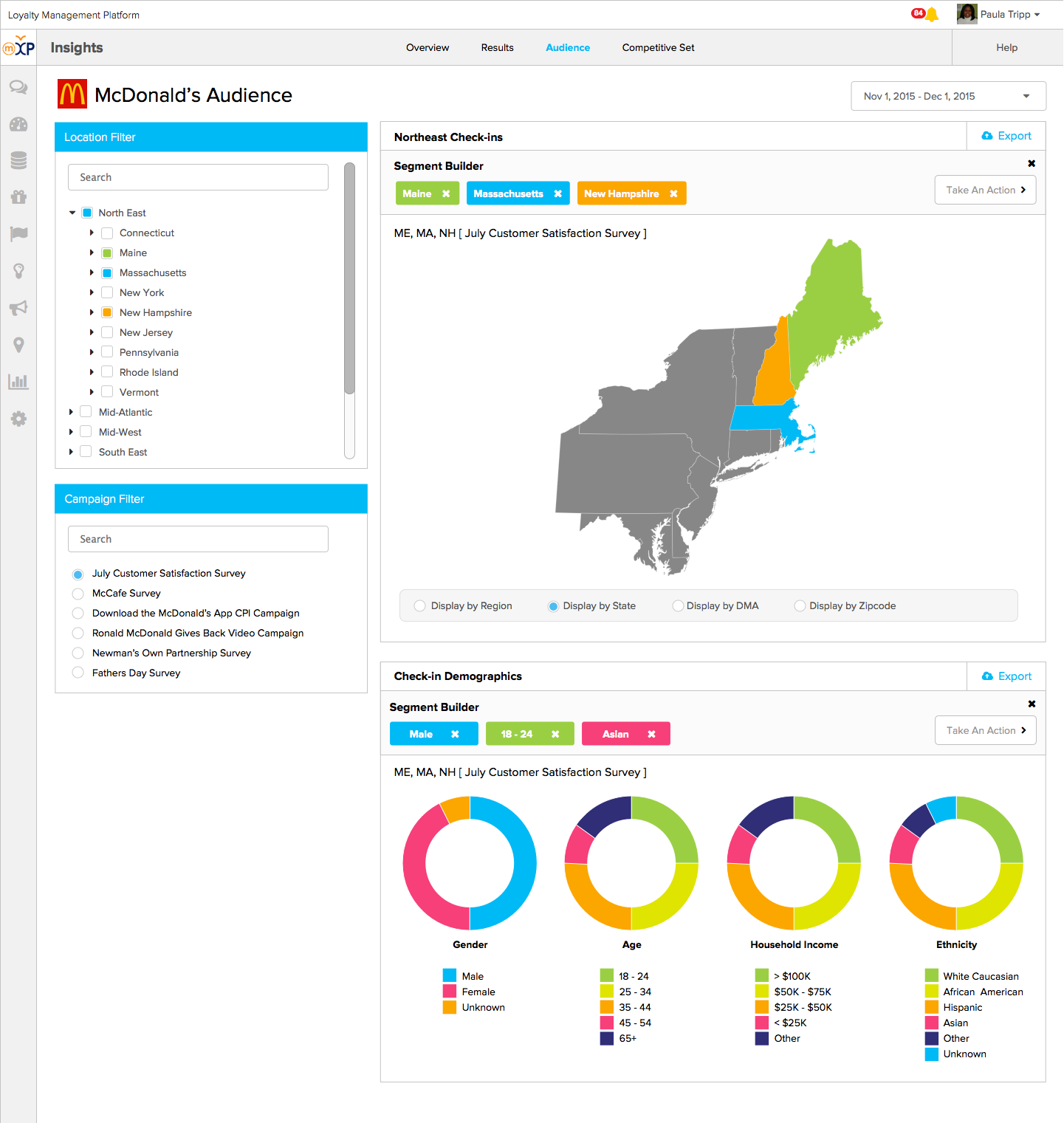Screen dimensions: 1064x1123
Task: Remove the 18 - 24 segment tag
Action: 555,734
